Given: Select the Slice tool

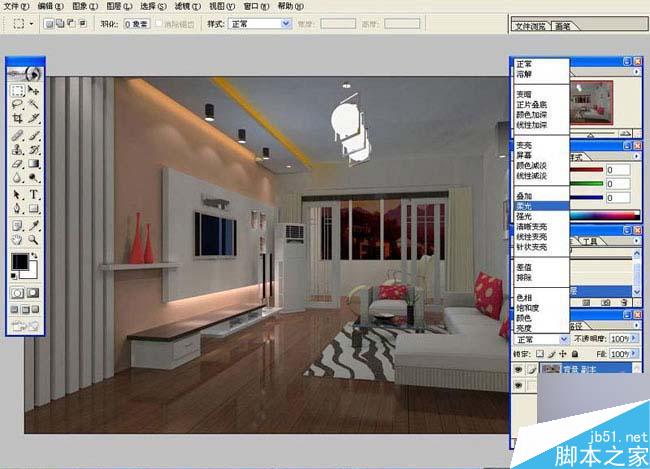Looking at the screenshot, I should pos(34,118).
